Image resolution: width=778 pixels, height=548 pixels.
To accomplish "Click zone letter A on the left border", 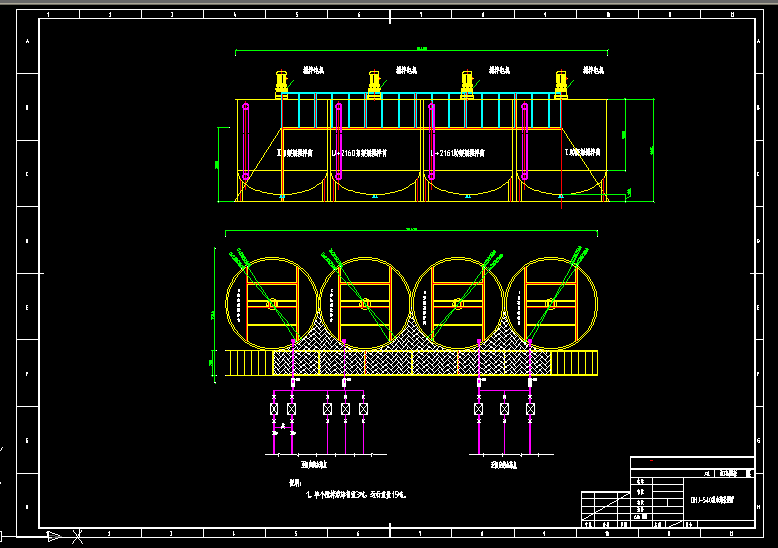I will (27, 41).
